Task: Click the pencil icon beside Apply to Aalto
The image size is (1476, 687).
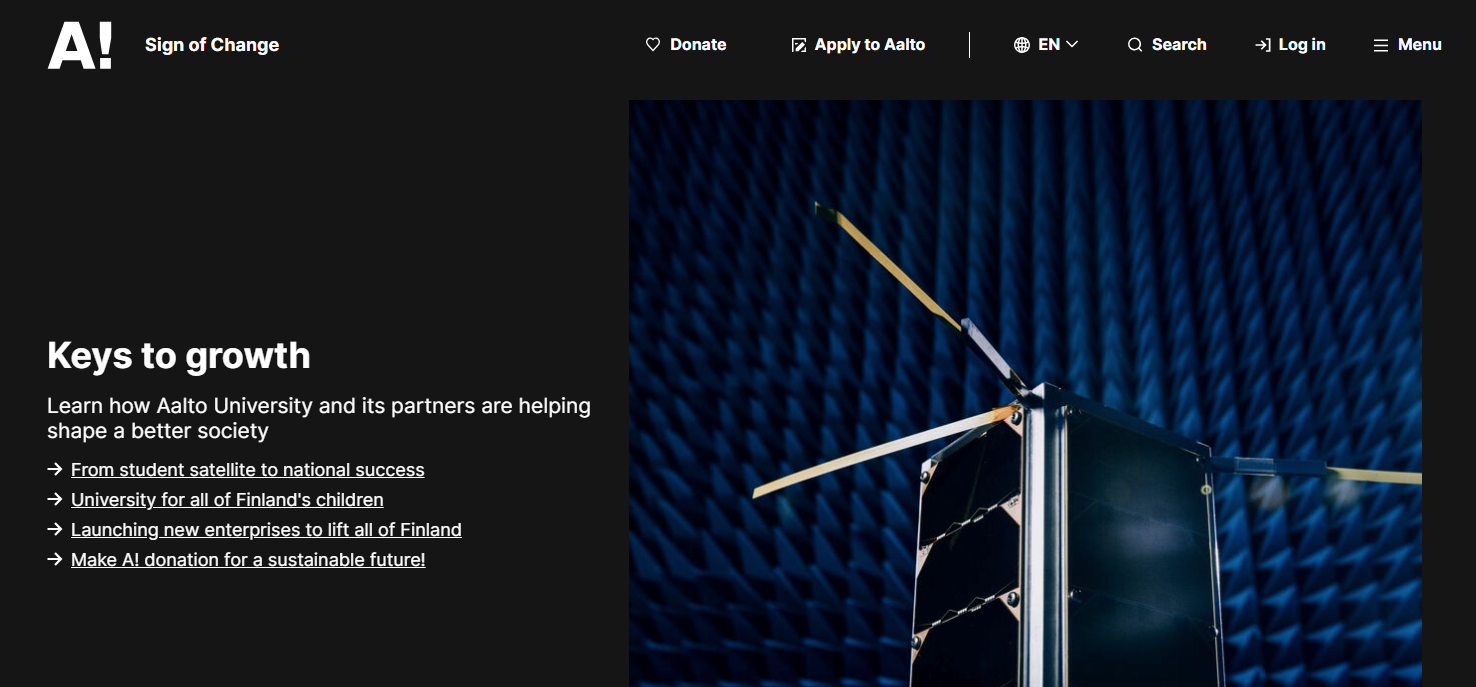Action: click(798, 45)
